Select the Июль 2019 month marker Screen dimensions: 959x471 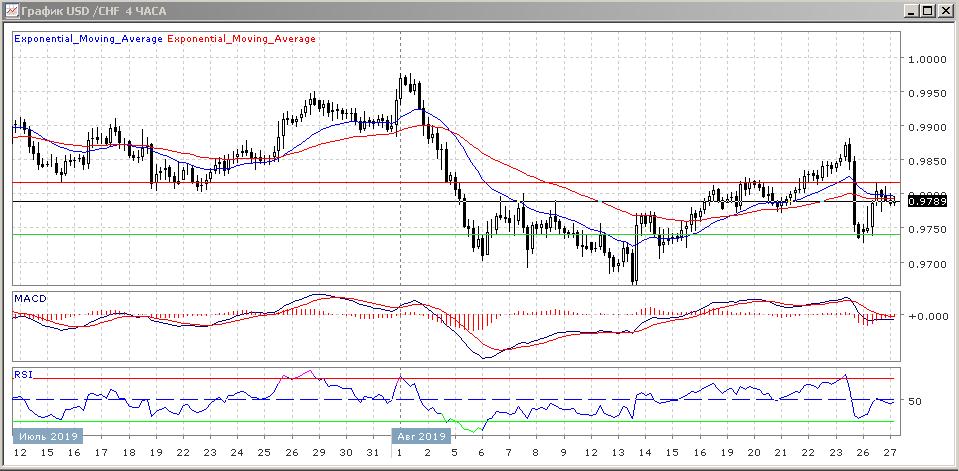[47, 437]
